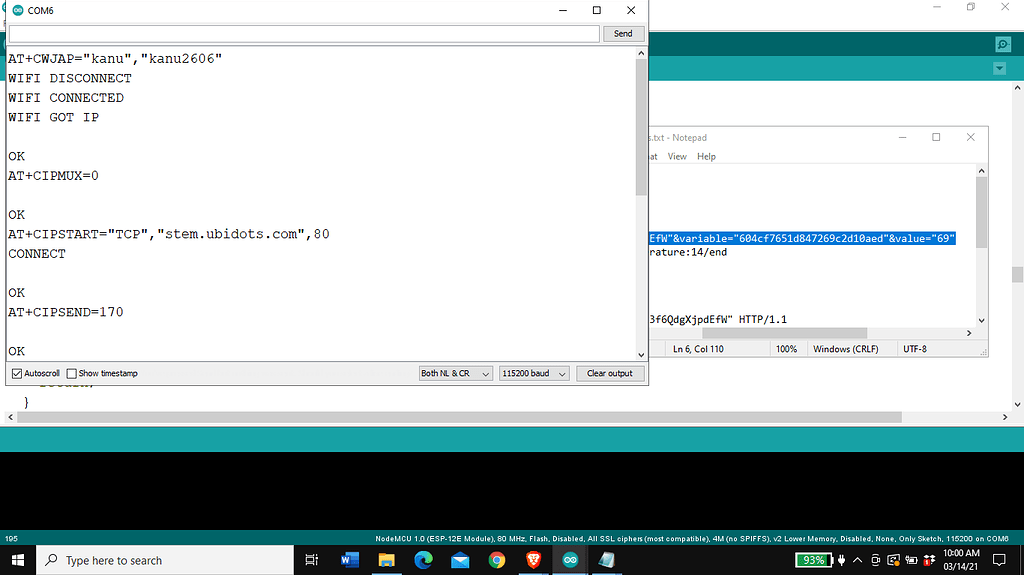
Task: Click the Meet Now camera tray icon
Action: [x=876, y=560]
